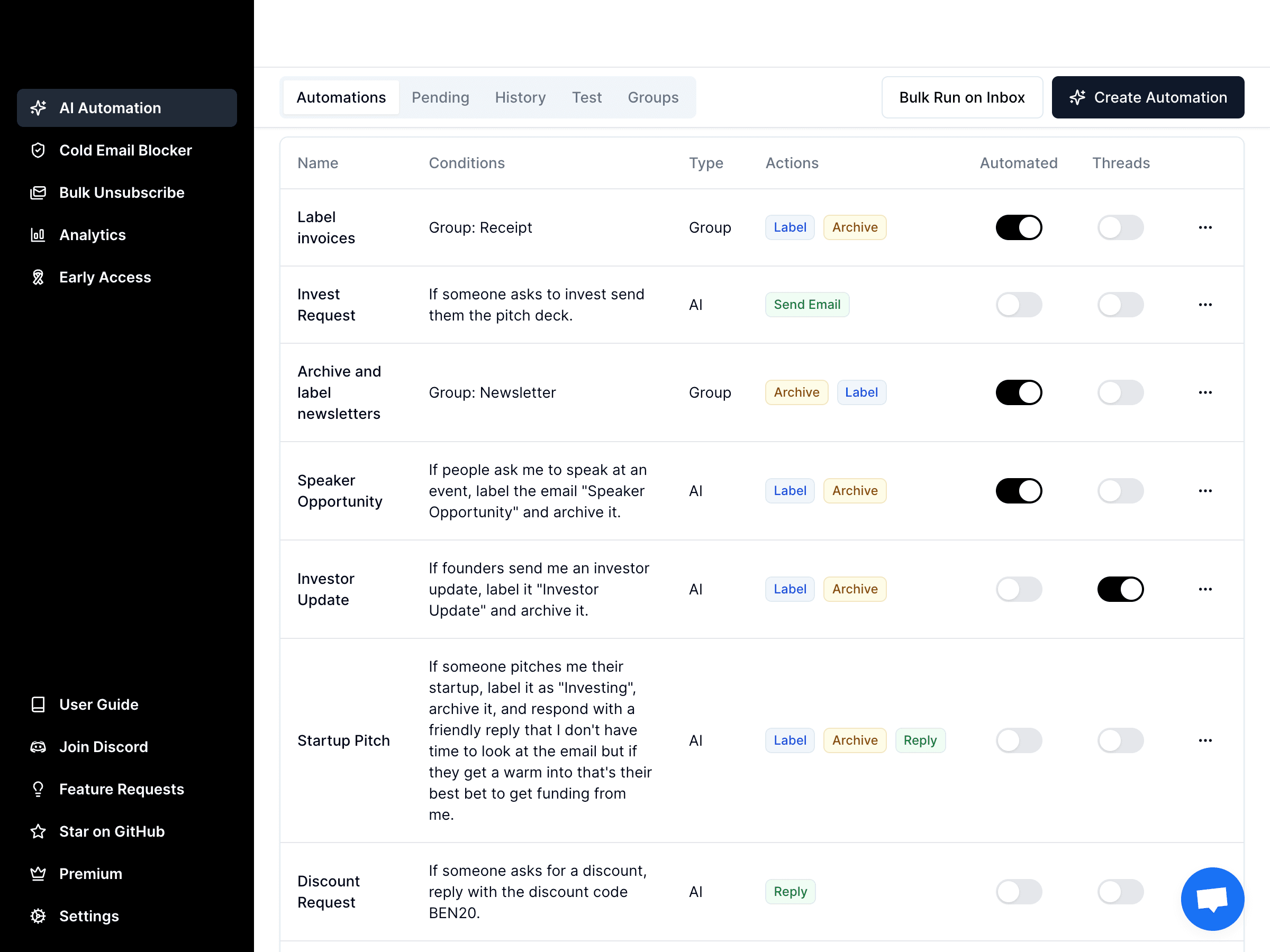Image resolution: width=1270 pixels, height=952 pixels.
Task: Open more options menu for Invest Request
Action: (1205, 305)
